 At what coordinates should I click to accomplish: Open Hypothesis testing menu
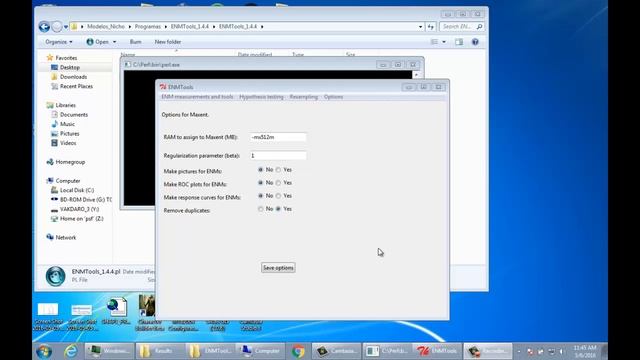click(261, 97)
